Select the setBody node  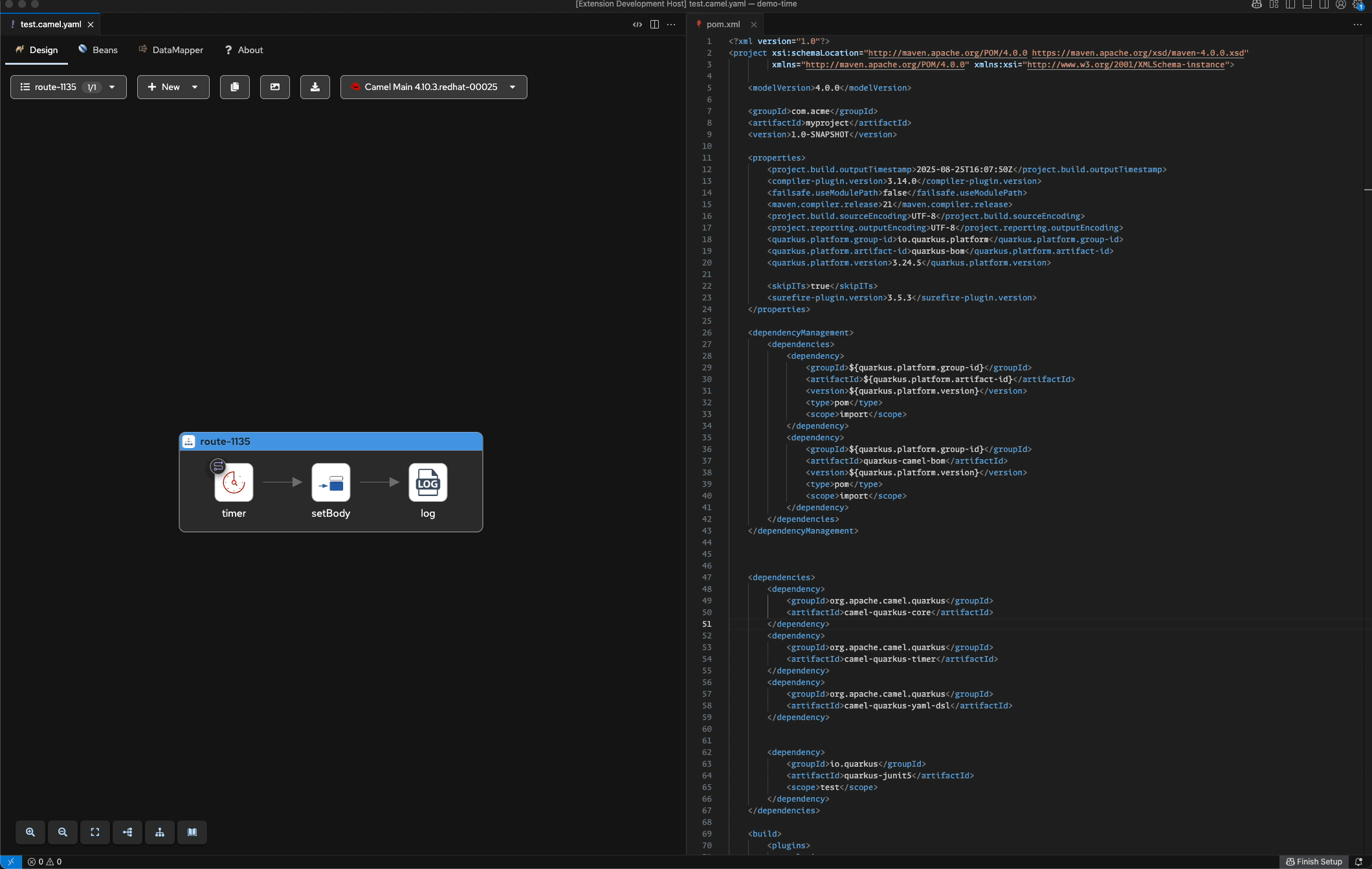point(331,482)
